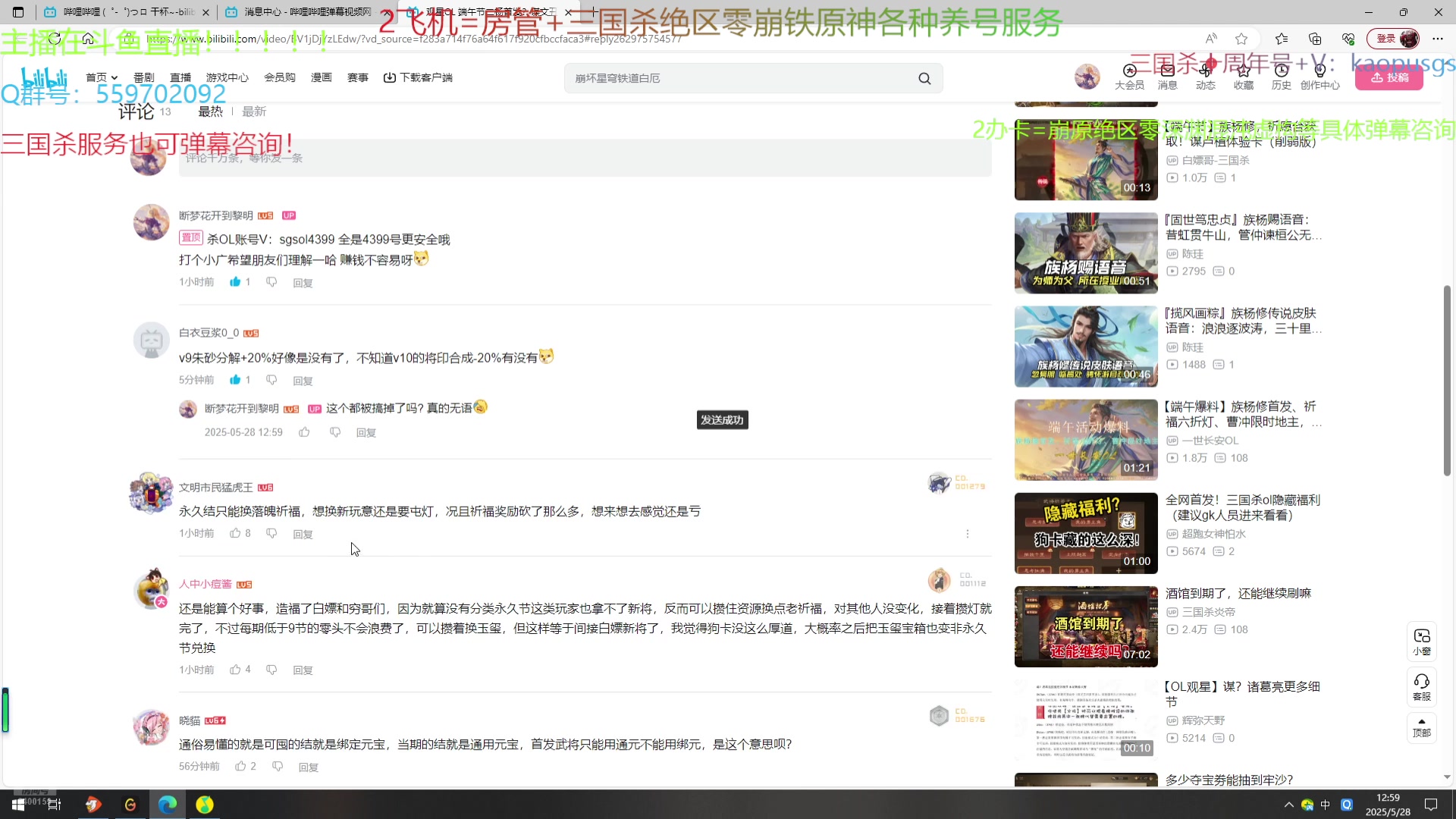Click the 下载客户端 link
The height and width of the screenshot is (819, 1456).
pyautogui.click(x=418, y=77)
